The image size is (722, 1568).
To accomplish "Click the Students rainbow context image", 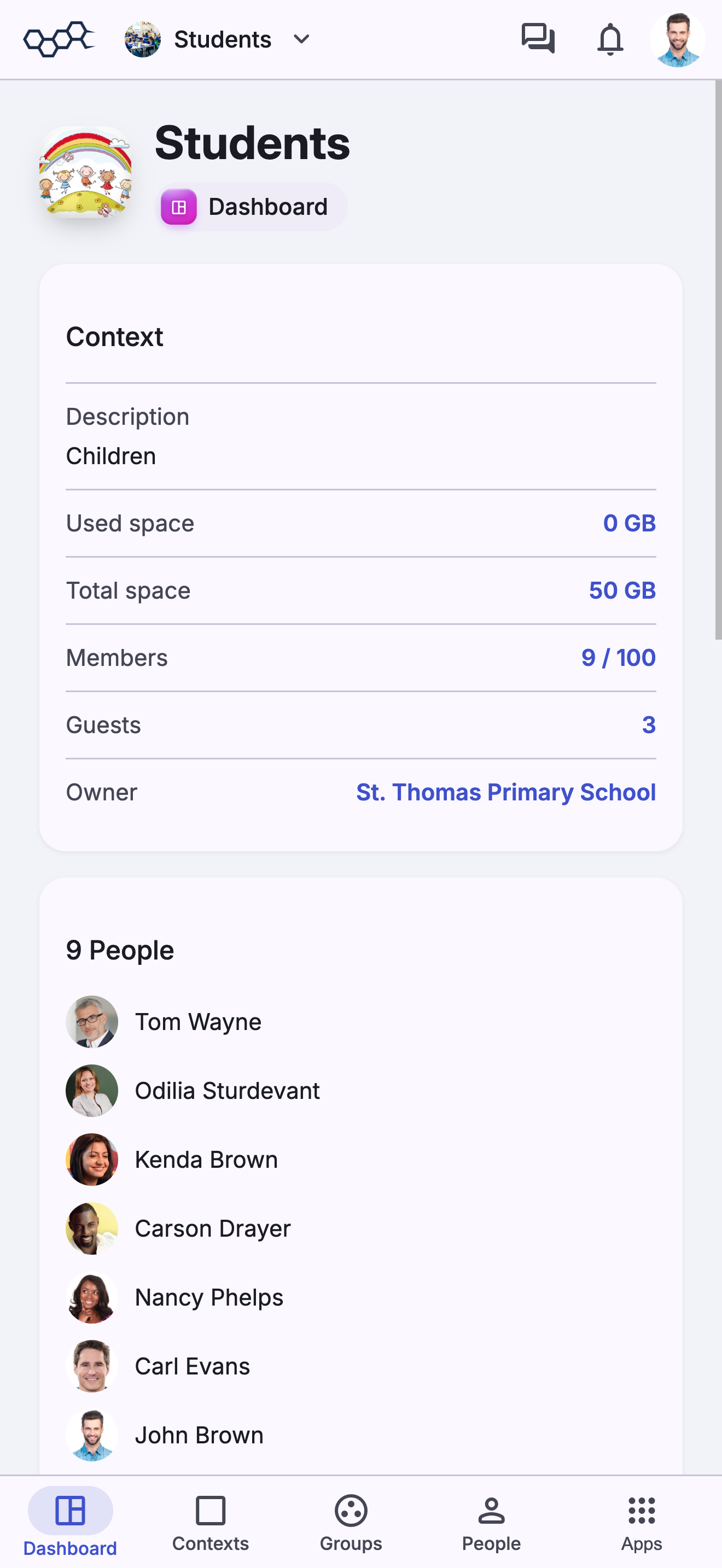I will [x=85, y=172].
